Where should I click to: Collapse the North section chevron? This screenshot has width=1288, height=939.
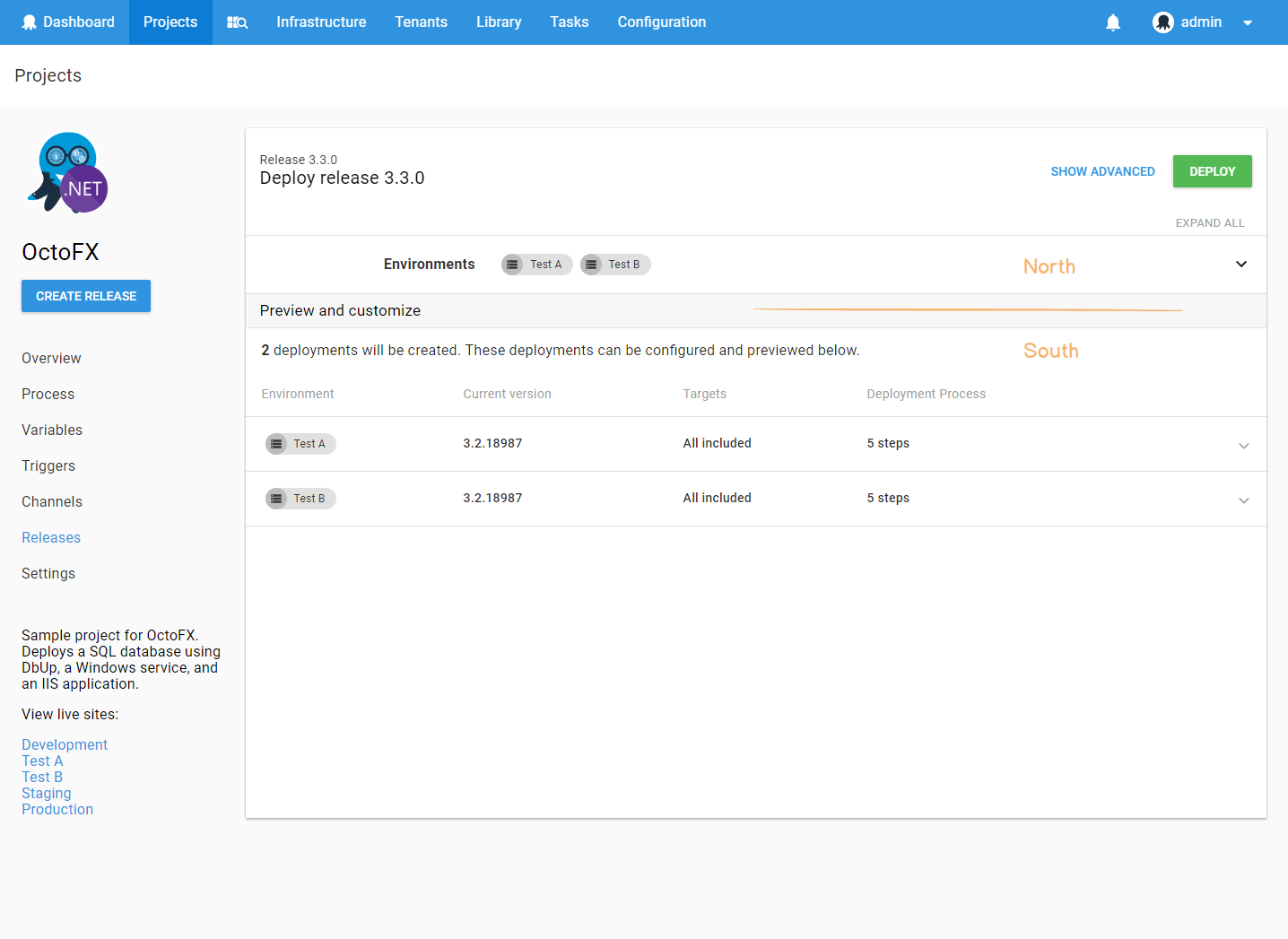(x=1241, y=264)
